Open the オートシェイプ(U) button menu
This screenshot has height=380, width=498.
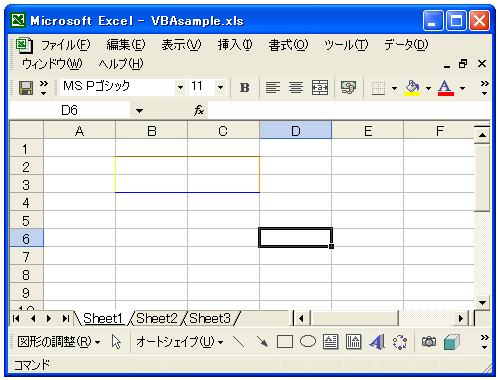coord(180,342)
